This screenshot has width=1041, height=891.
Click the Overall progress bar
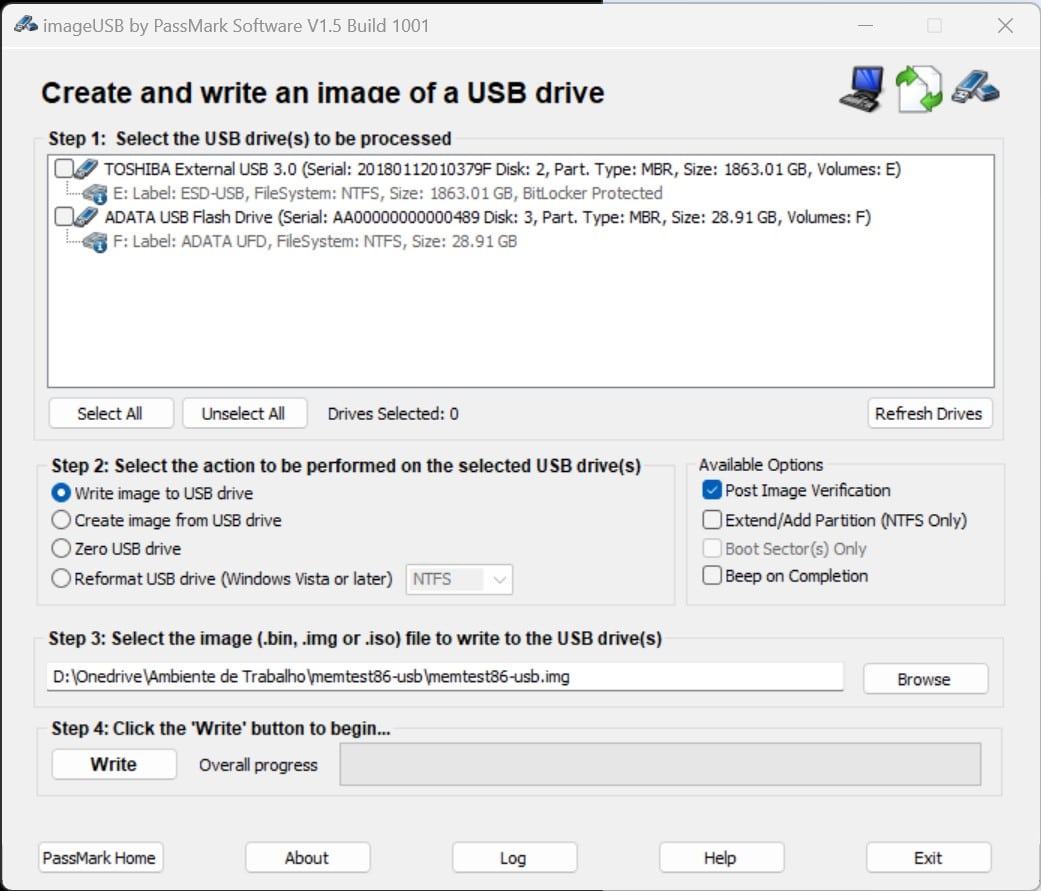[x=660, y=765]
